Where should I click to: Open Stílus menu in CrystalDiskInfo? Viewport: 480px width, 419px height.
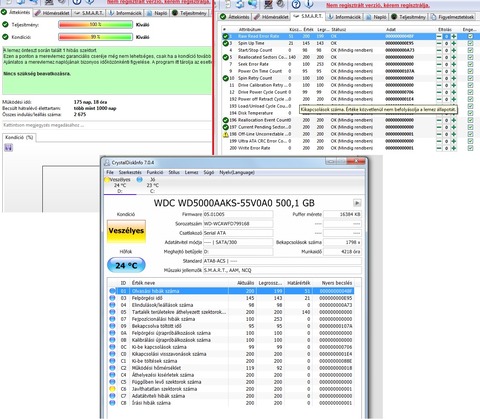tap(174, 172)
